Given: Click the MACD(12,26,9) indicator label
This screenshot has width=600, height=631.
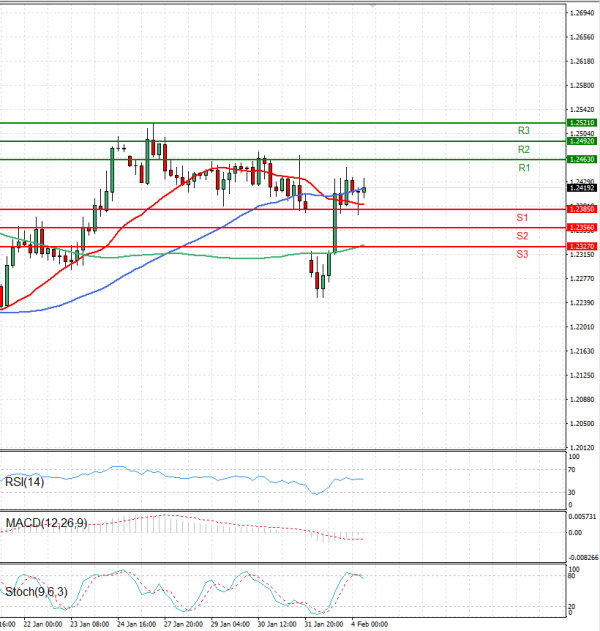Looking at the screenshot, I should point(46,523).
